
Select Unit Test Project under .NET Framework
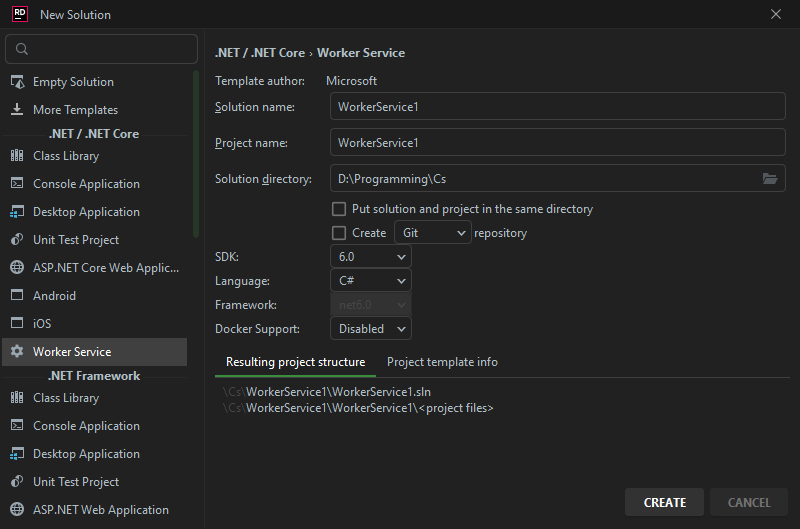click(x=95, y=482)
